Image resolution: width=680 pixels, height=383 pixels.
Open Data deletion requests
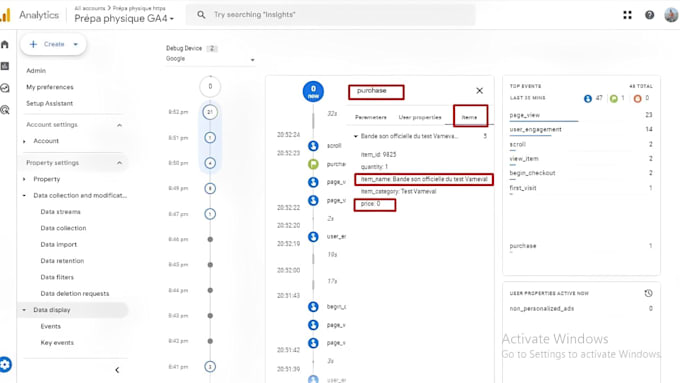point(75,294)
